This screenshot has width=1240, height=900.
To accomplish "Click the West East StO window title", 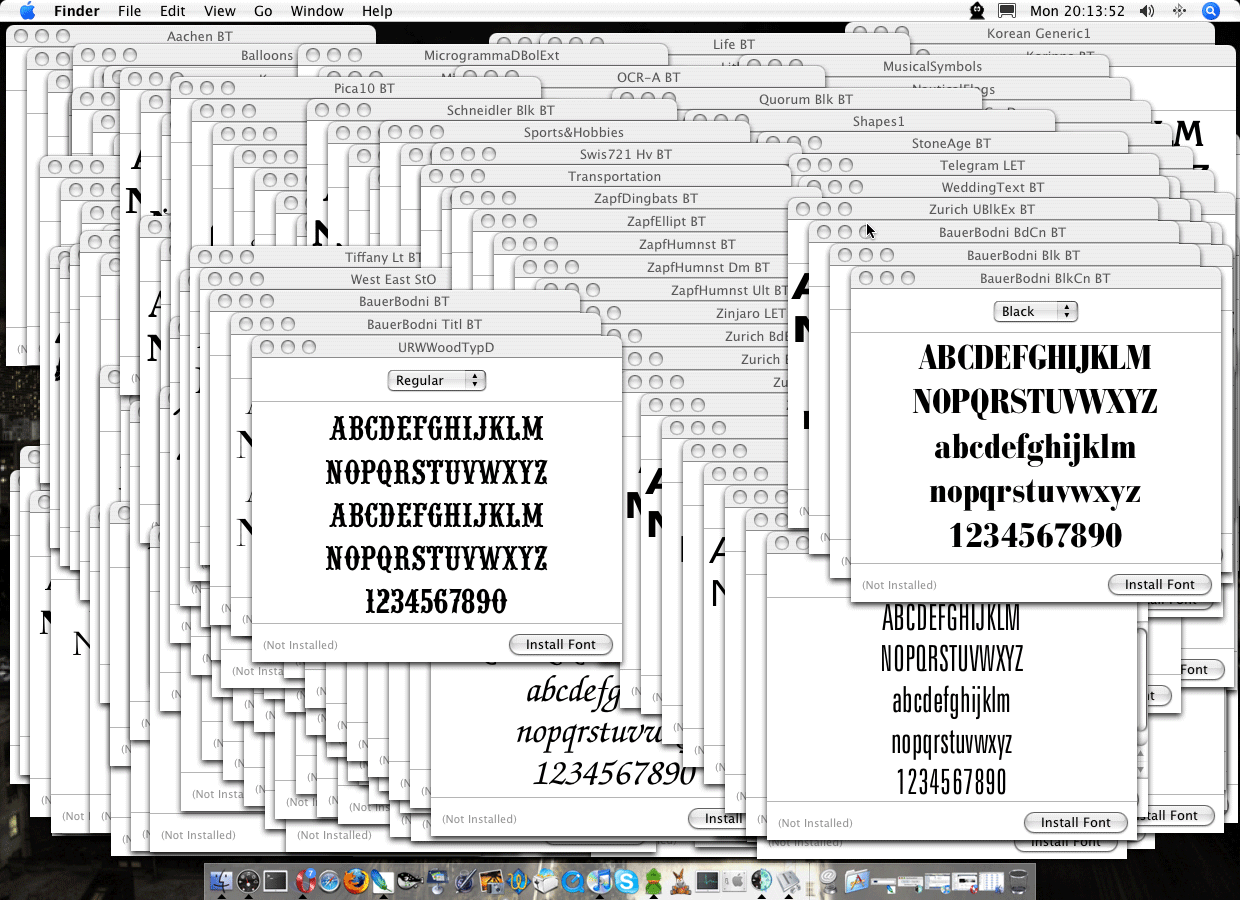I will pos(394,279).
